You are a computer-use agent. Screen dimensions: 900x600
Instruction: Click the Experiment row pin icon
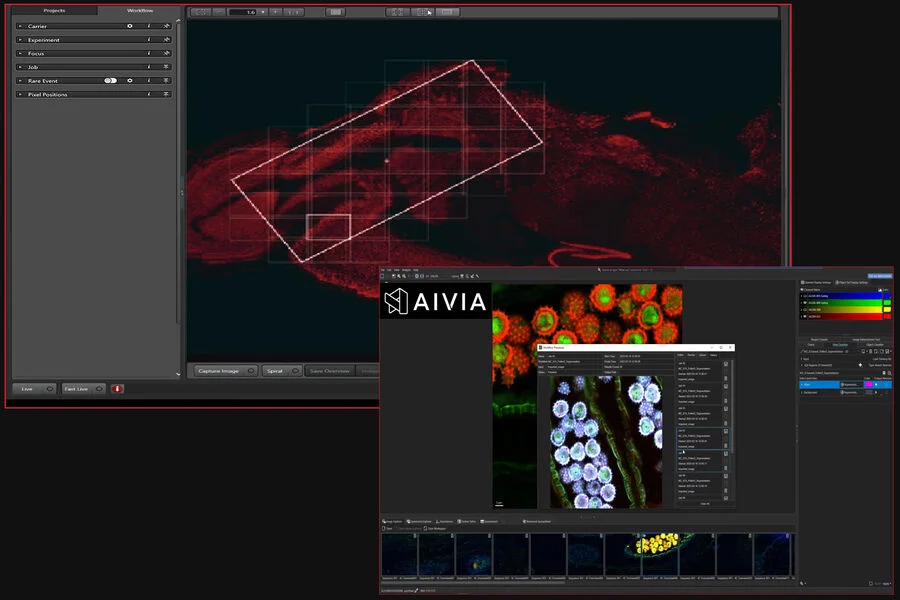coord(166,40)
